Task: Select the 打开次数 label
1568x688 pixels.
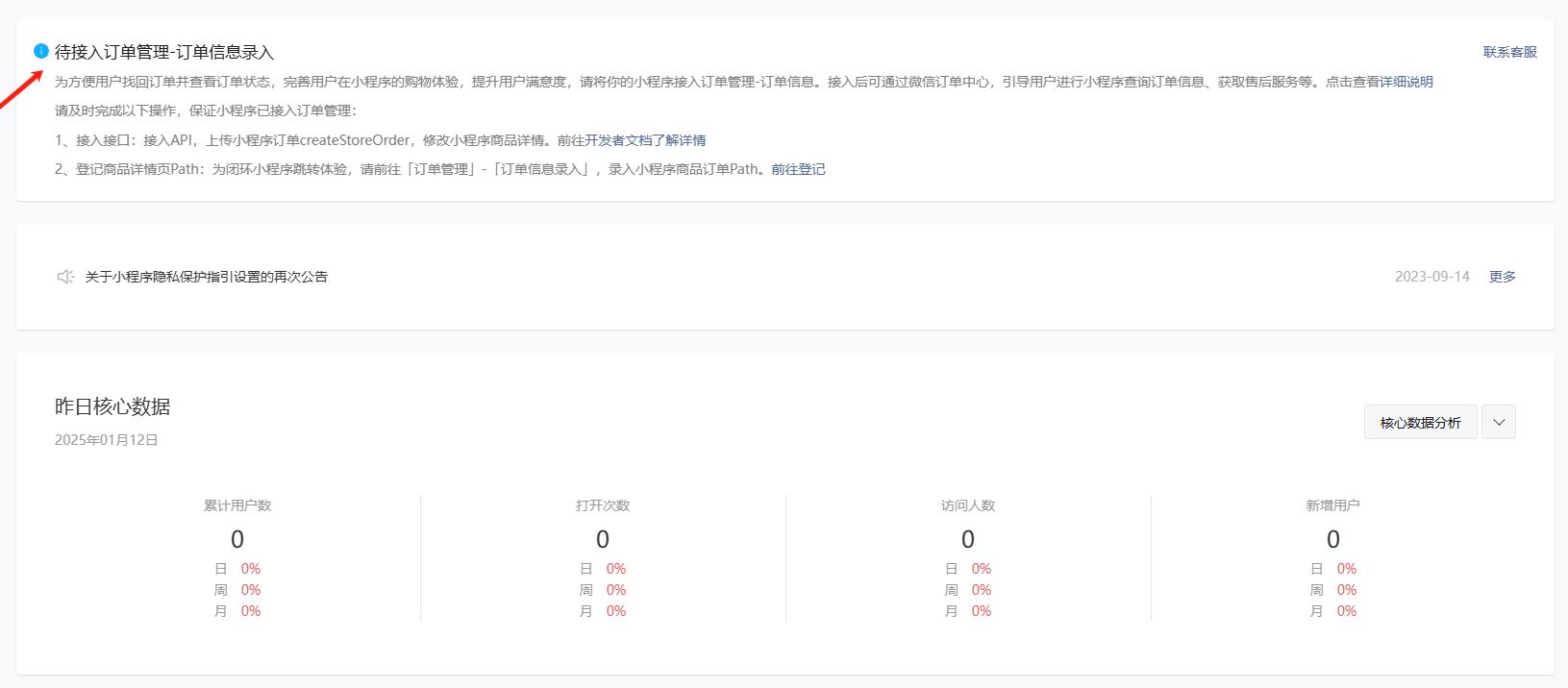Action: tap(603, 505)
